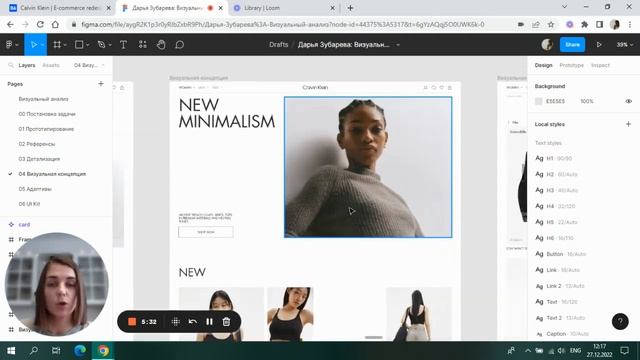Stop the Loom recording
Viewport: 640px width, 360px height.
click(132, 322)
